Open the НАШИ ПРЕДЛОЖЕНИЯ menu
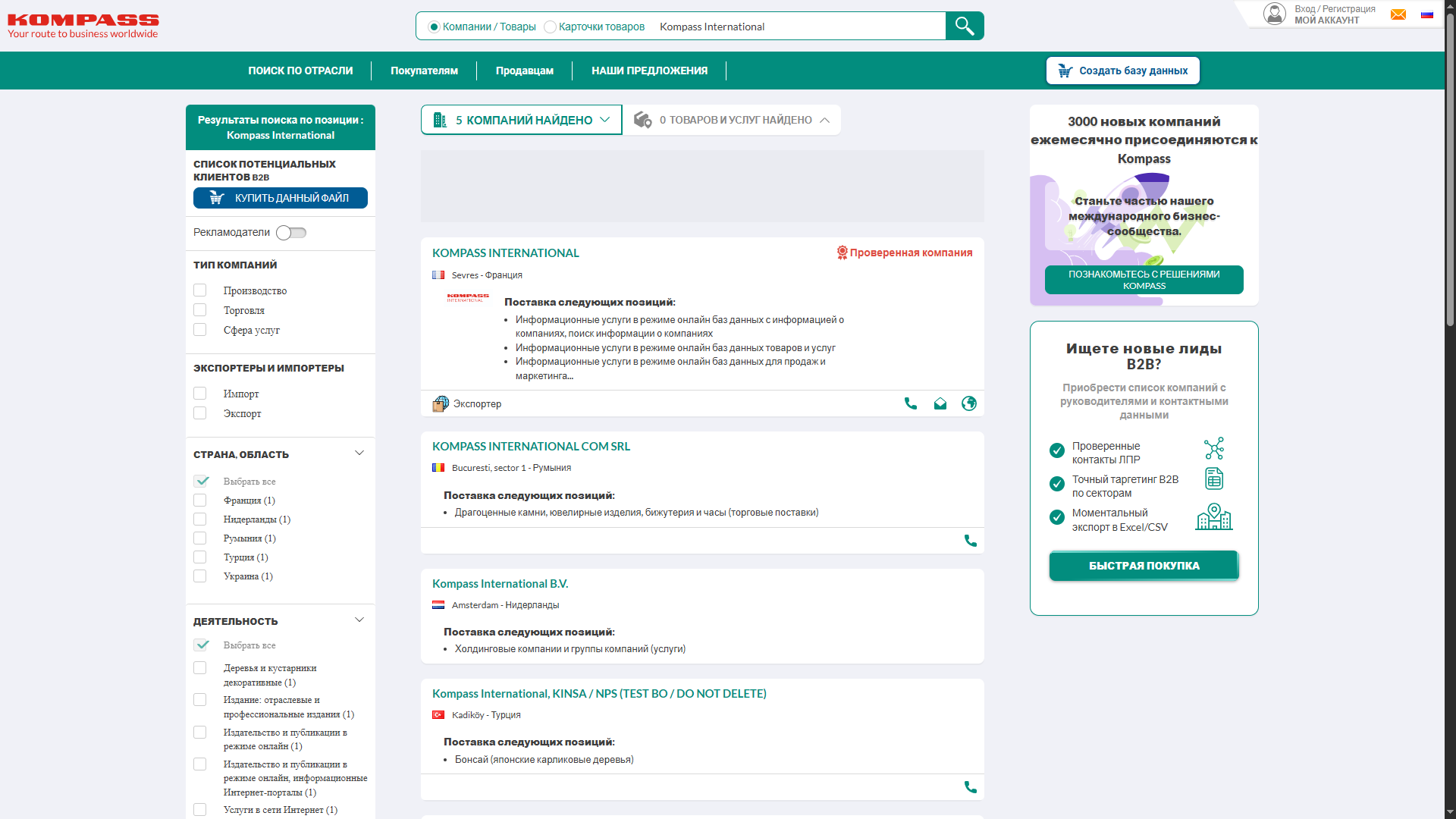The height and width of the screenshot is (819, 1456). 650,71
